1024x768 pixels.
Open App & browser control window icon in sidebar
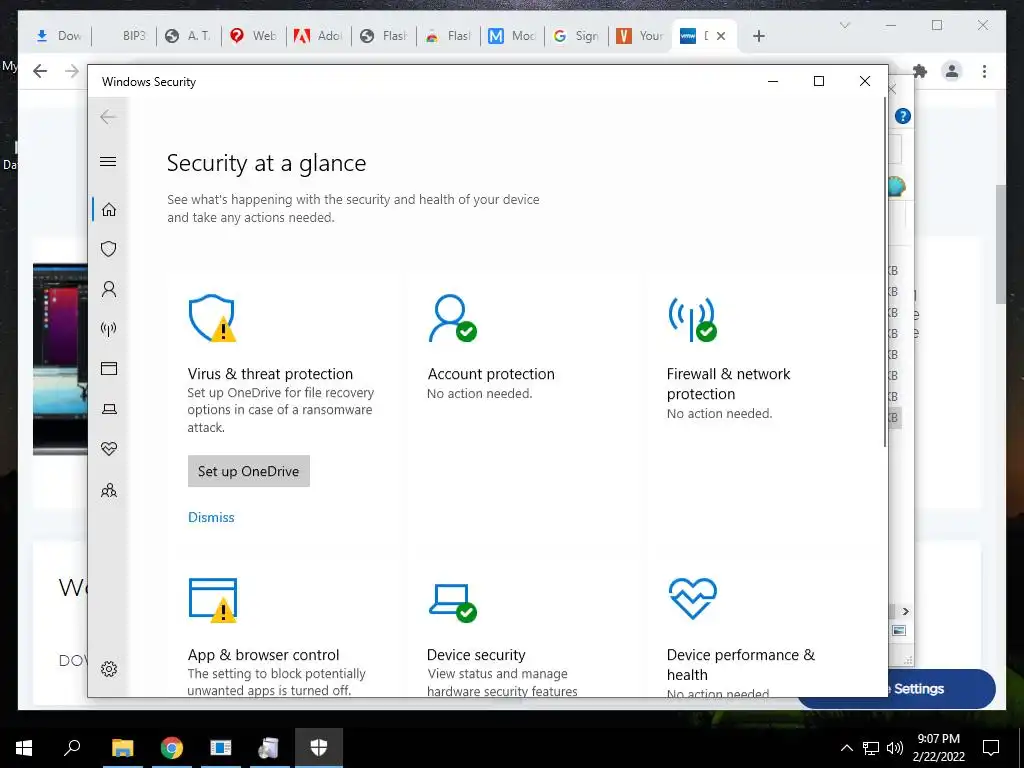(109, 369)
